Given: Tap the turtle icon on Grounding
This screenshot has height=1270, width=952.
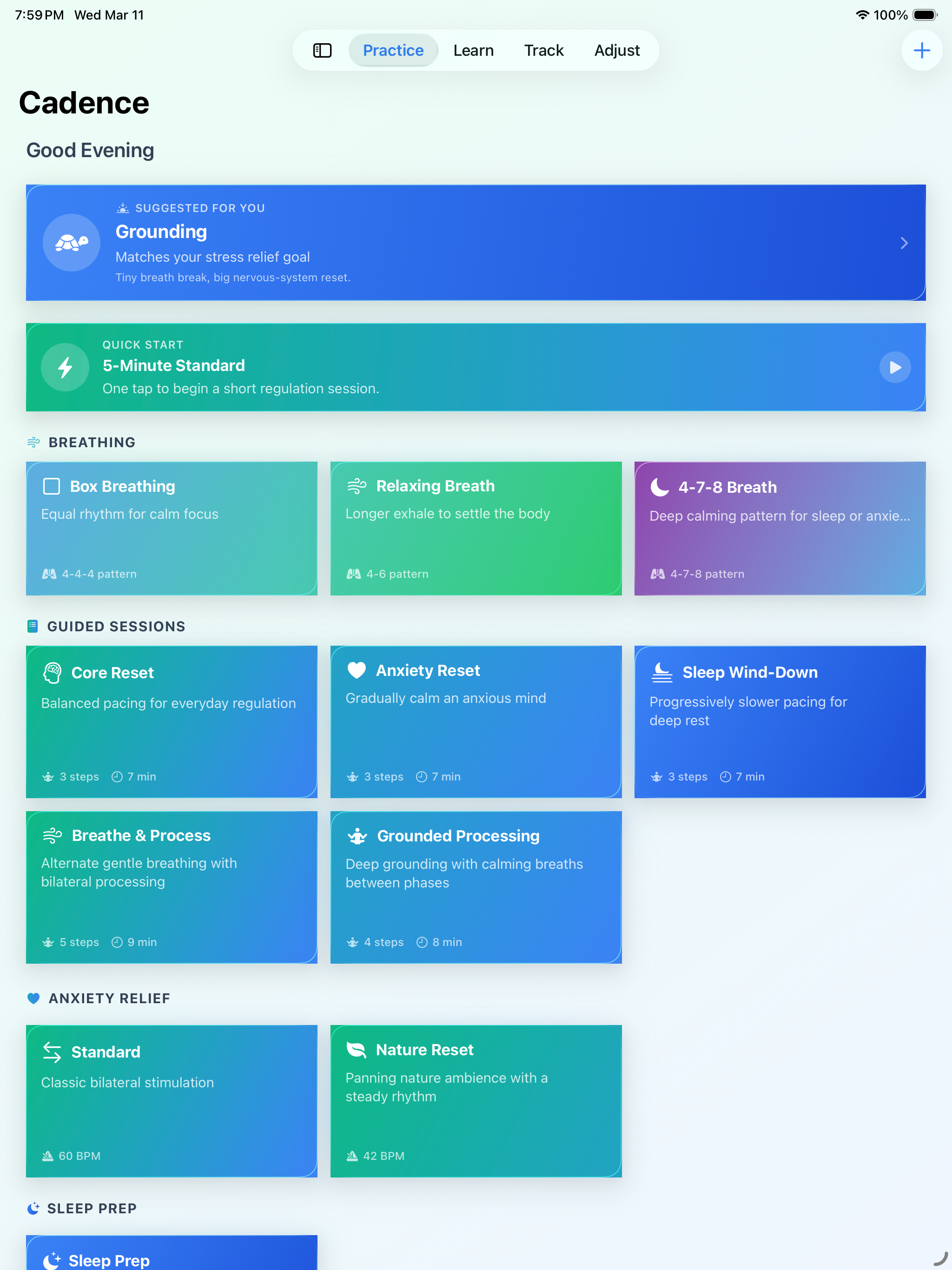Looking at the screenshot, I should pos(72,243).
